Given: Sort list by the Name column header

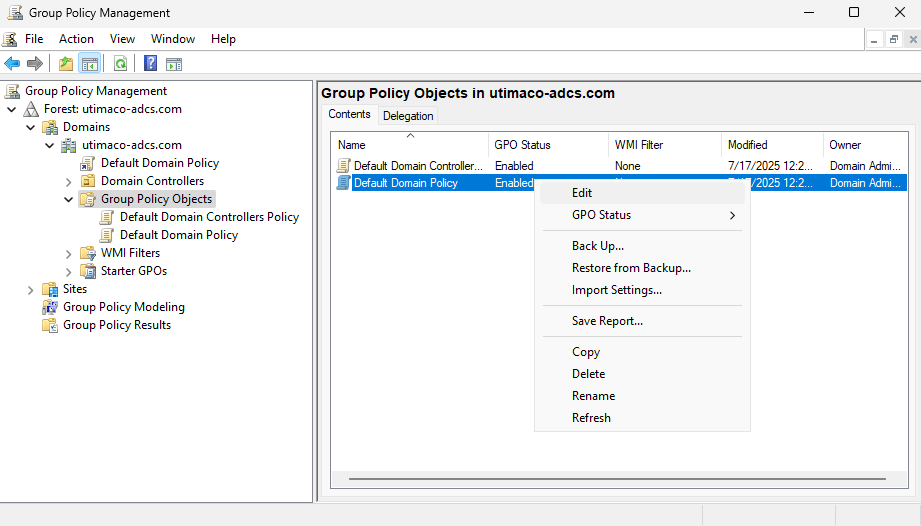Looking at the screenshot, I should pyautogui.click(x=410, y=145).
